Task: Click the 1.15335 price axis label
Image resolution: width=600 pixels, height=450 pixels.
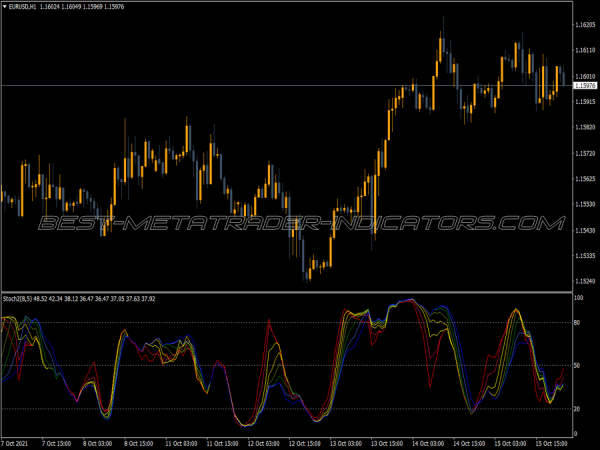Action: click(x=585, y=256)
